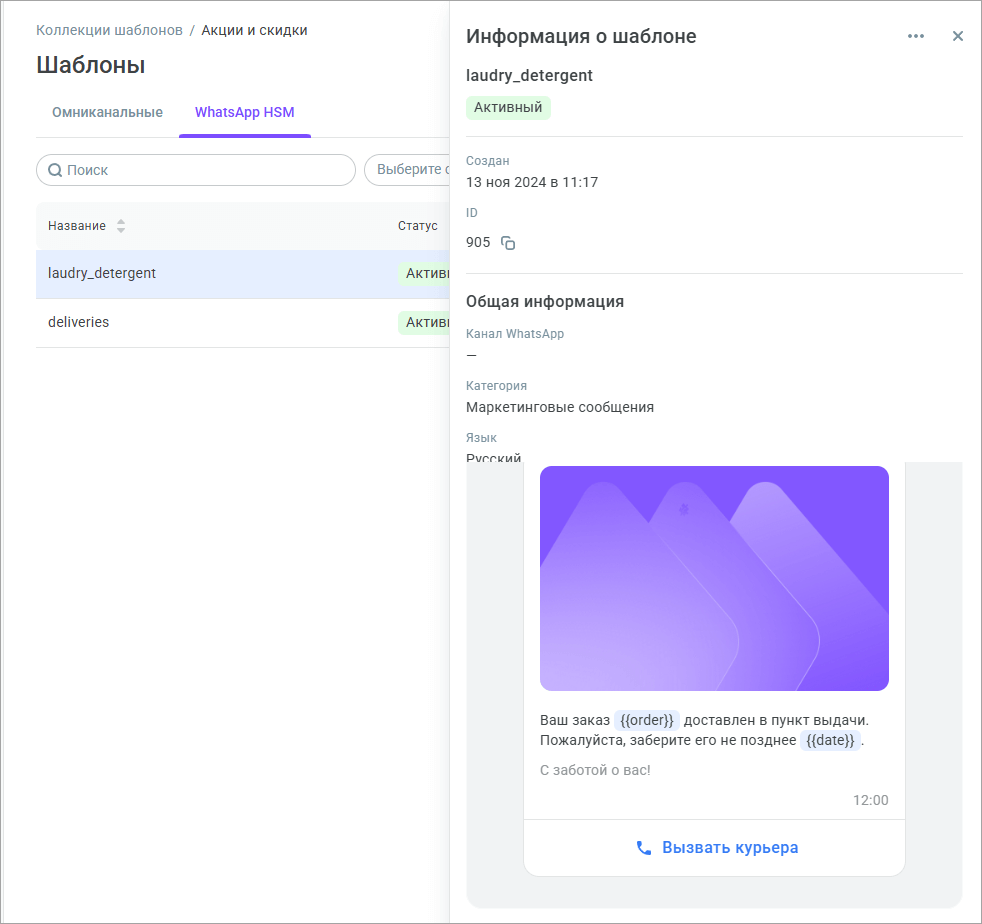Image resolution: width=982 pixels, height=924 pixels.
Task: Click the footer text С заботой о вас!
Action: click(595, 771)
